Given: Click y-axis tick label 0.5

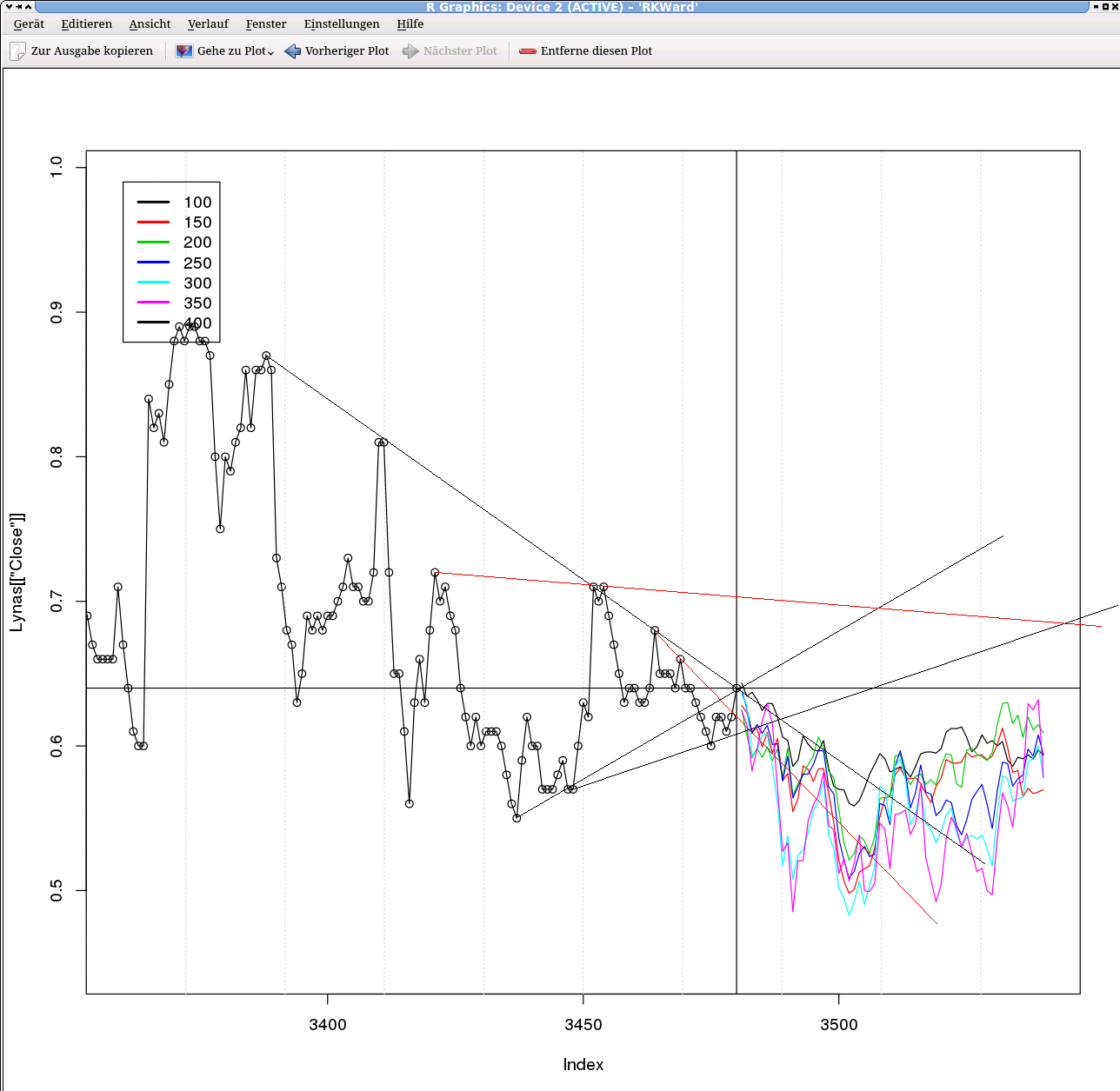Looking at the screenshot, I should click(57, 890).
